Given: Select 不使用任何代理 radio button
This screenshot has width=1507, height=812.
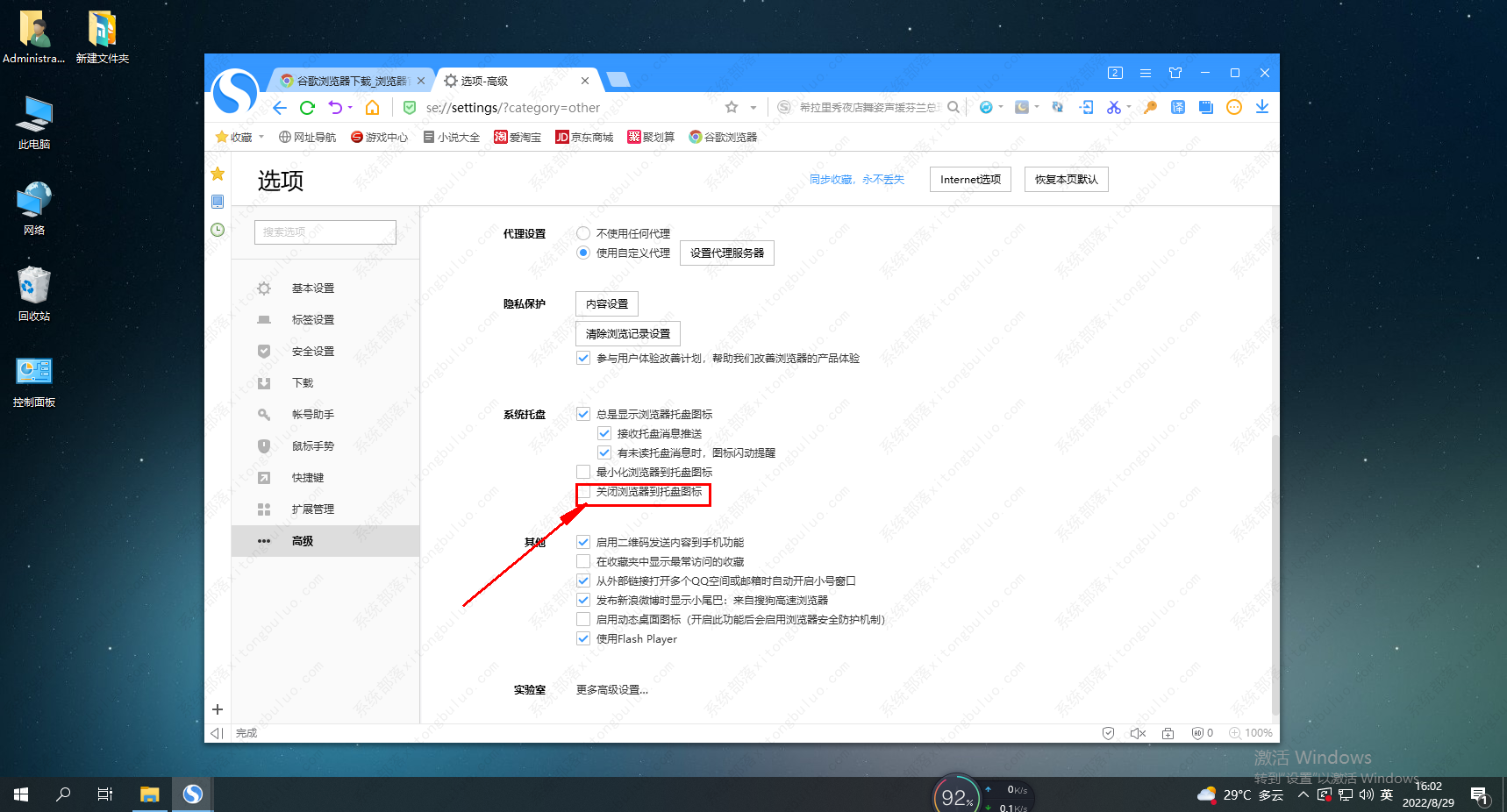Looking at the screenshot, I should (583, 233).
